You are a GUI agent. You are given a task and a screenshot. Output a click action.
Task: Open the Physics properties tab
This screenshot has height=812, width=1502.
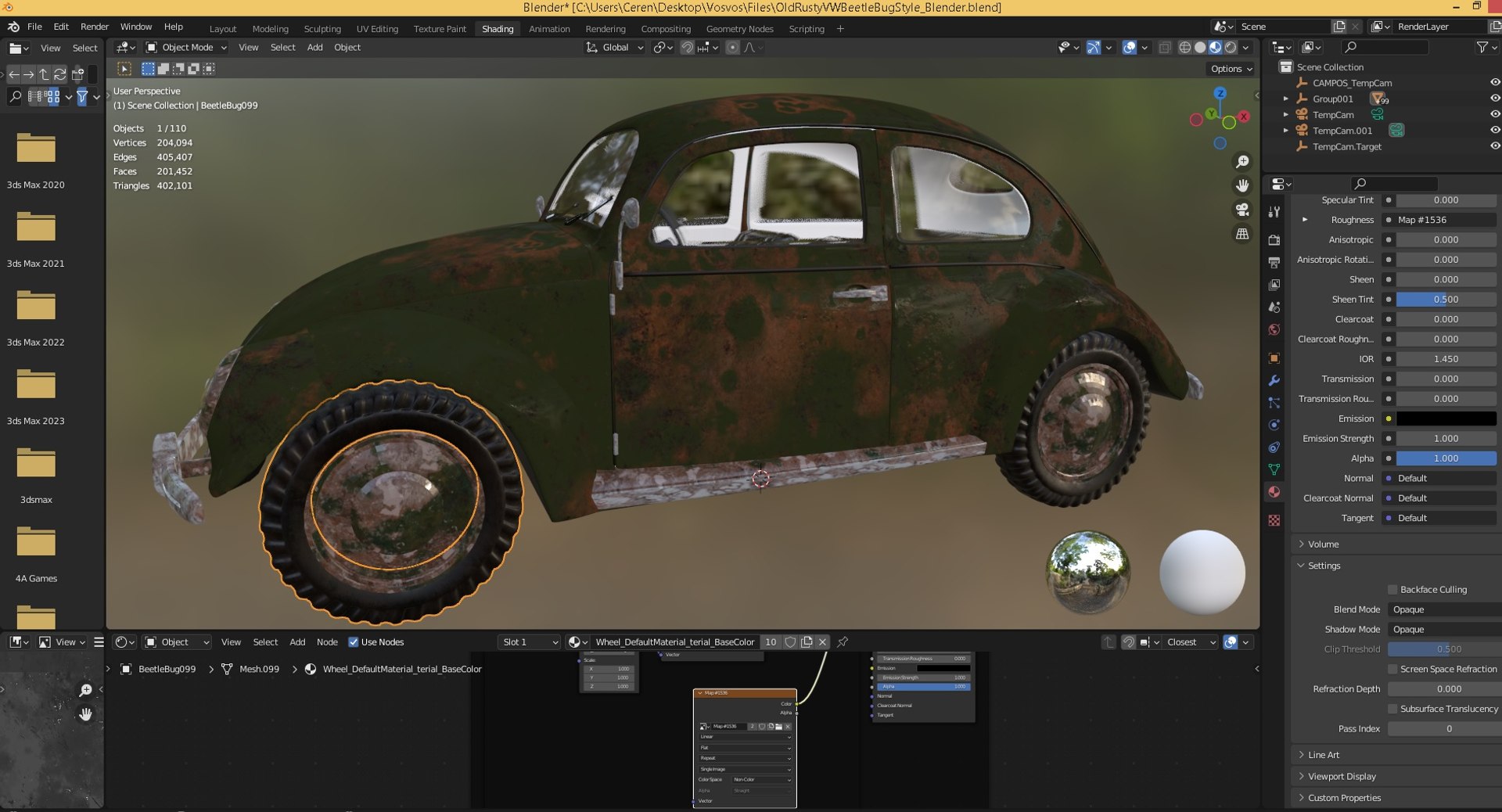(x=1274, y=425)
